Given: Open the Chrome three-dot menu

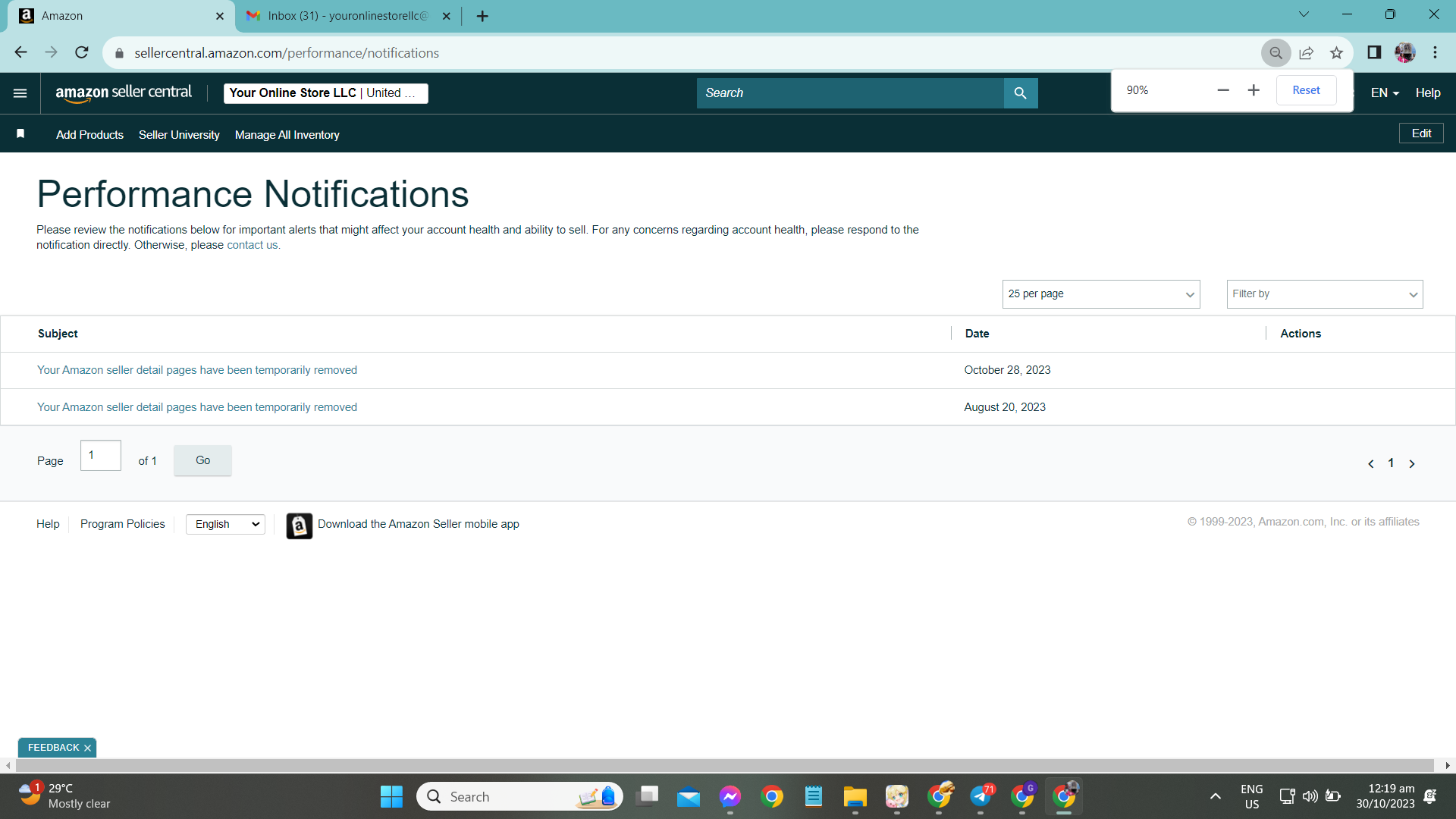Looking at the screenshot, I should (1436, 52).
